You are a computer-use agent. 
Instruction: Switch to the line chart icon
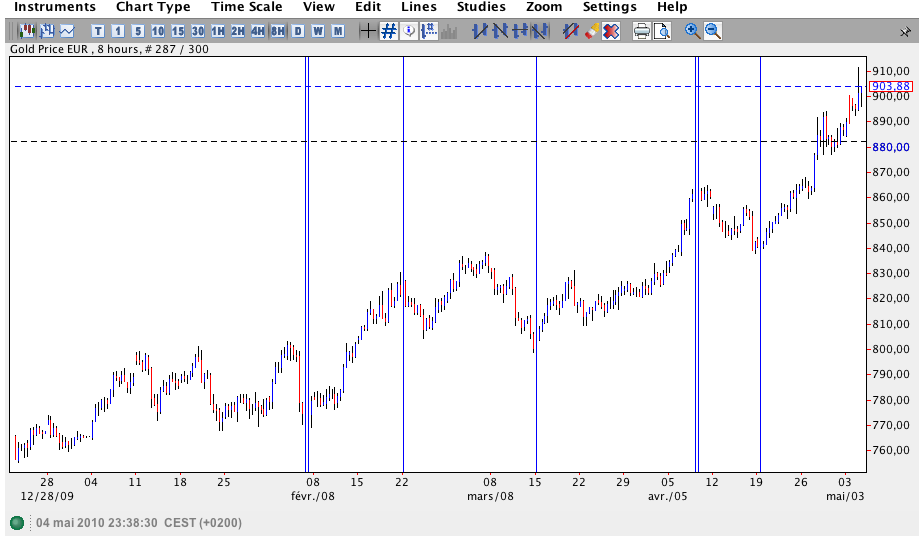(67, 31)
